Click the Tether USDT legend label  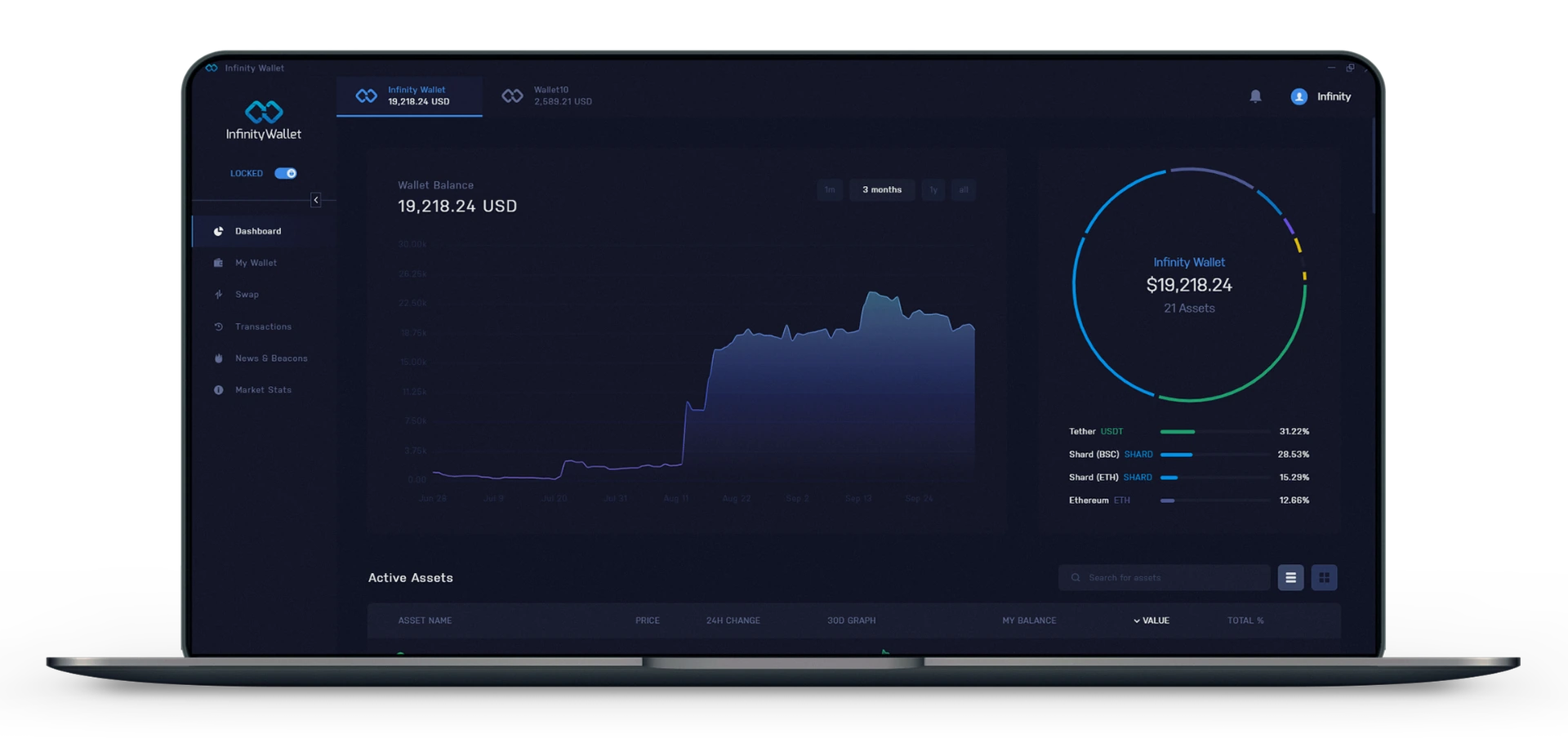[x=1096, y=432]
